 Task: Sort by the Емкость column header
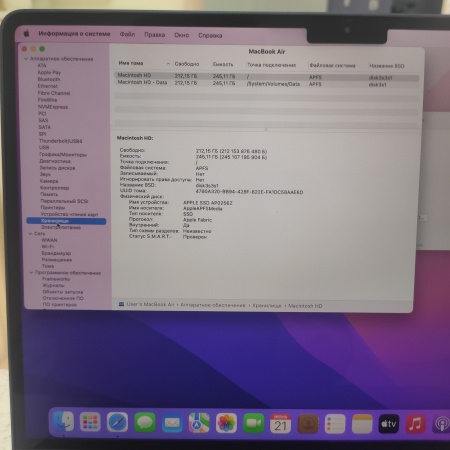[223, 64]
